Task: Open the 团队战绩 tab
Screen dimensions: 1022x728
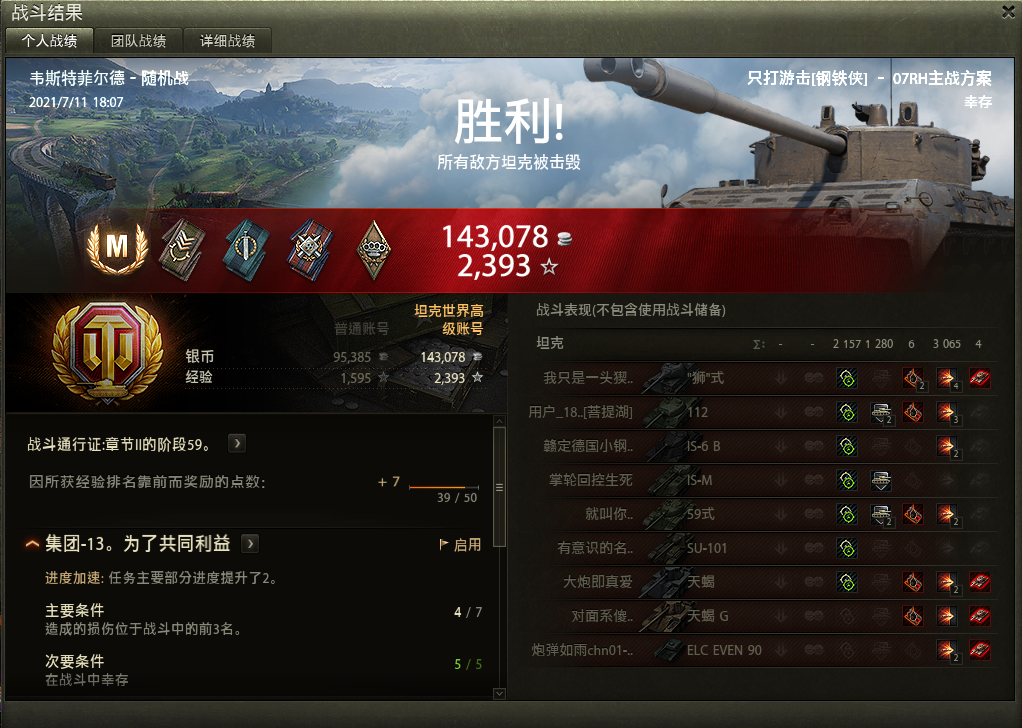Action: tap(138, 40)
